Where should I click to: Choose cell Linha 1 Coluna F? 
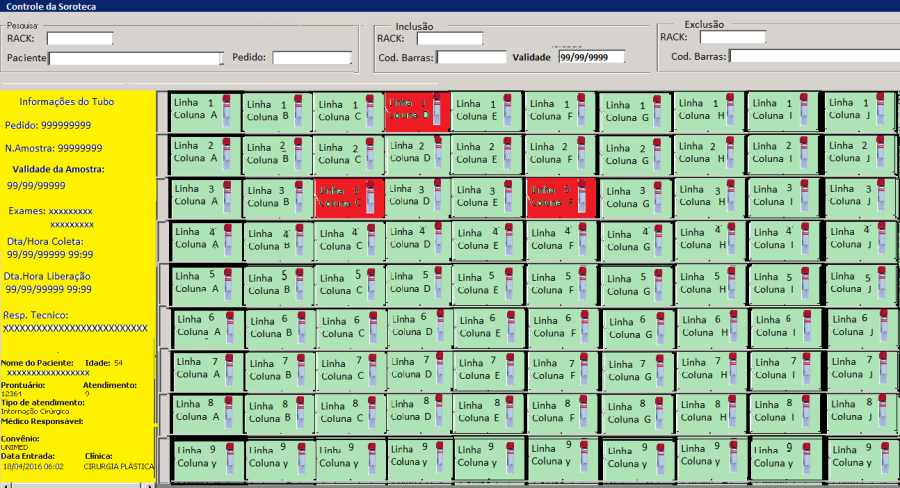click(x=561, y=111)
